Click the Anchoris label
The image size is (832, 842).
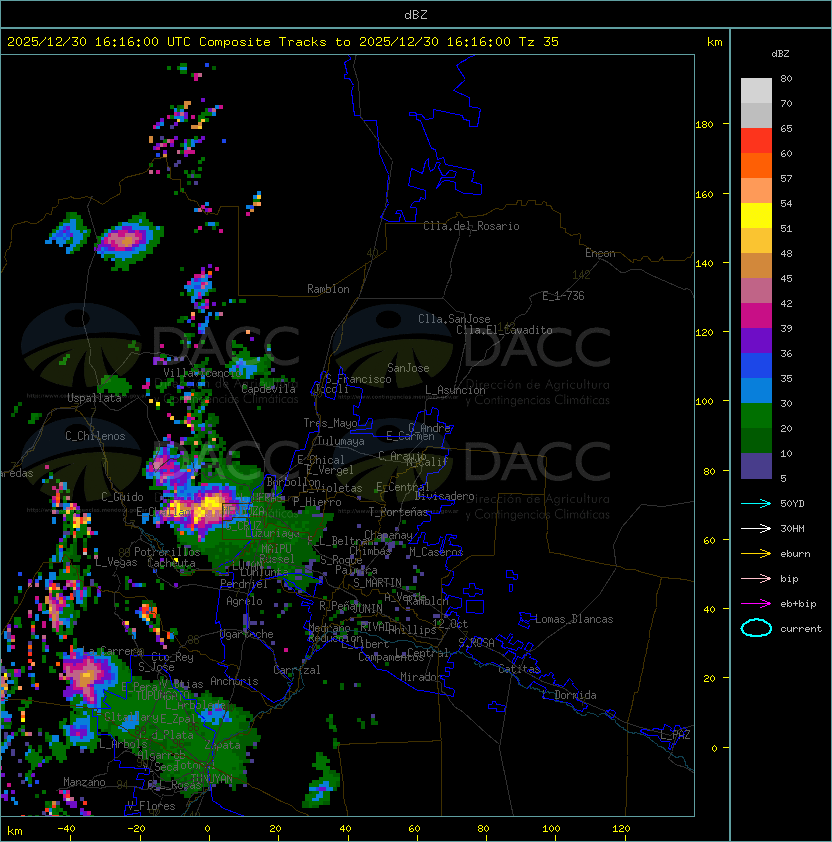click(x=234, y=681)
